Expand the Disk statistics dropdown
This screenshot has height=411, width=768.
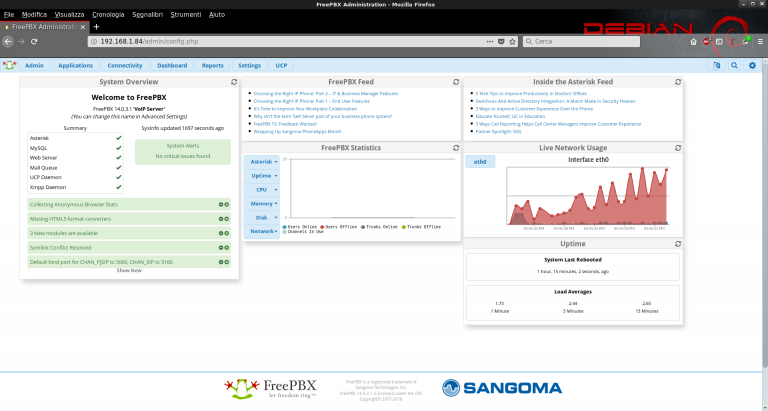(x=262, y=218)
